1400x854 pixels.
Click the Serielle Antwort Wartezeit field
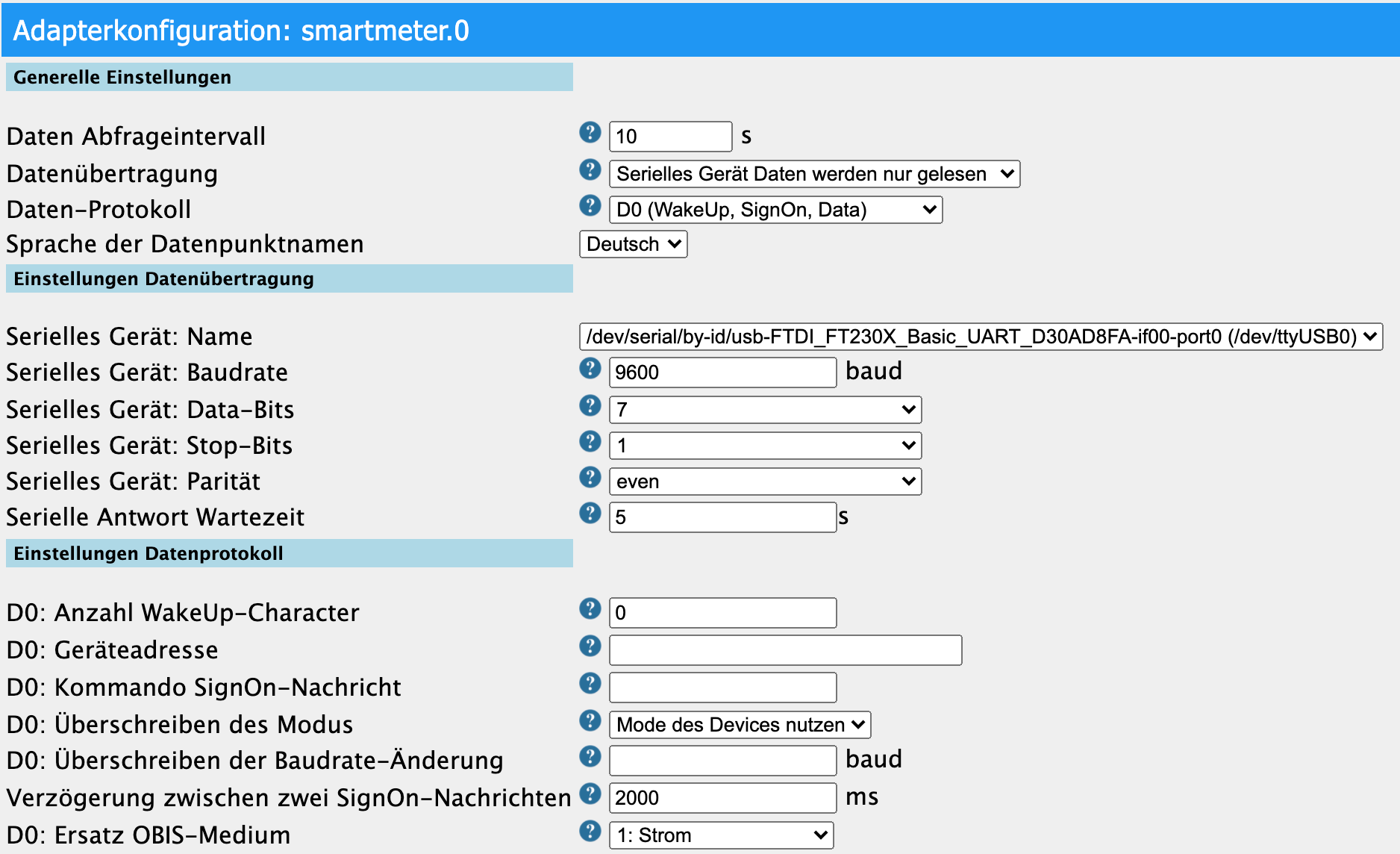722,517
